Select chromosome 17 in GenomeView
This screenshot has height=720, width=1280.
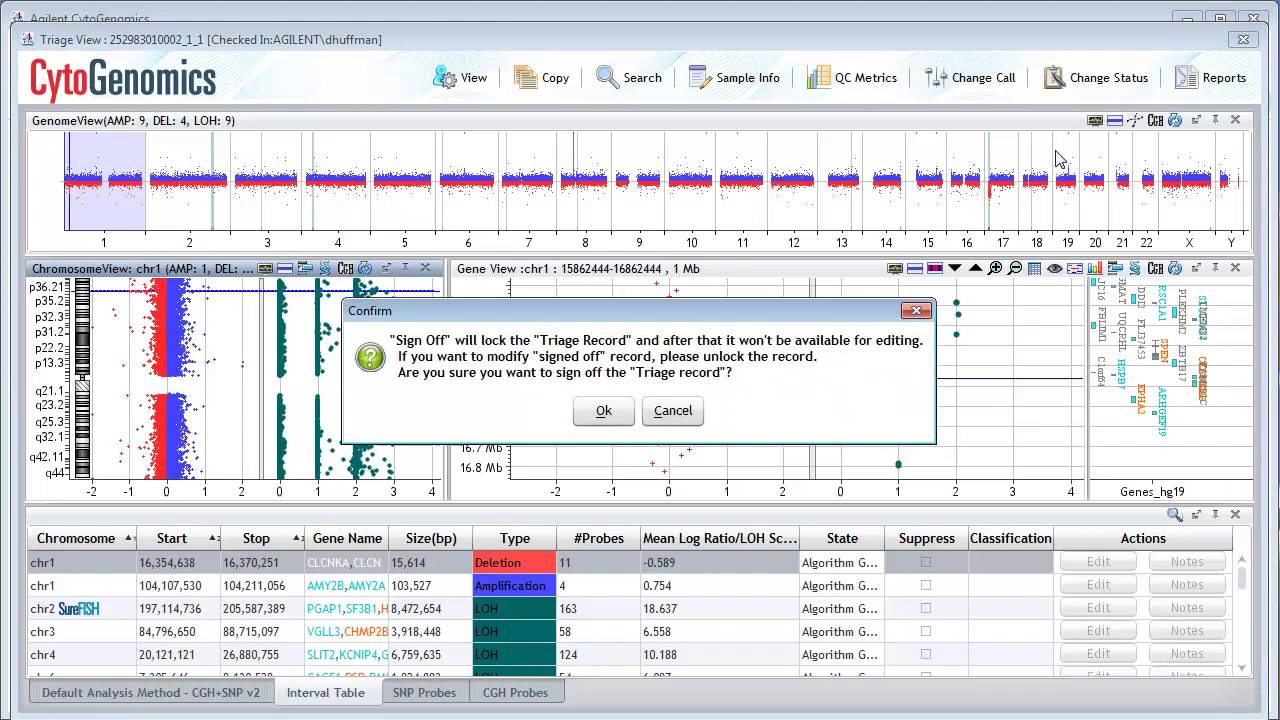[x=1002, y=242]
